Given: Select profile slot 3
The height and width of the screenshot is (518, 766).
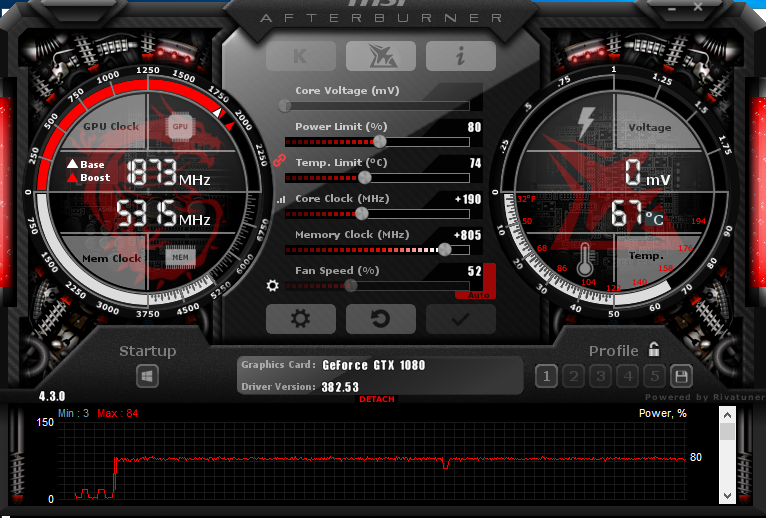Looking at the screenshot, I should [600, 376].
